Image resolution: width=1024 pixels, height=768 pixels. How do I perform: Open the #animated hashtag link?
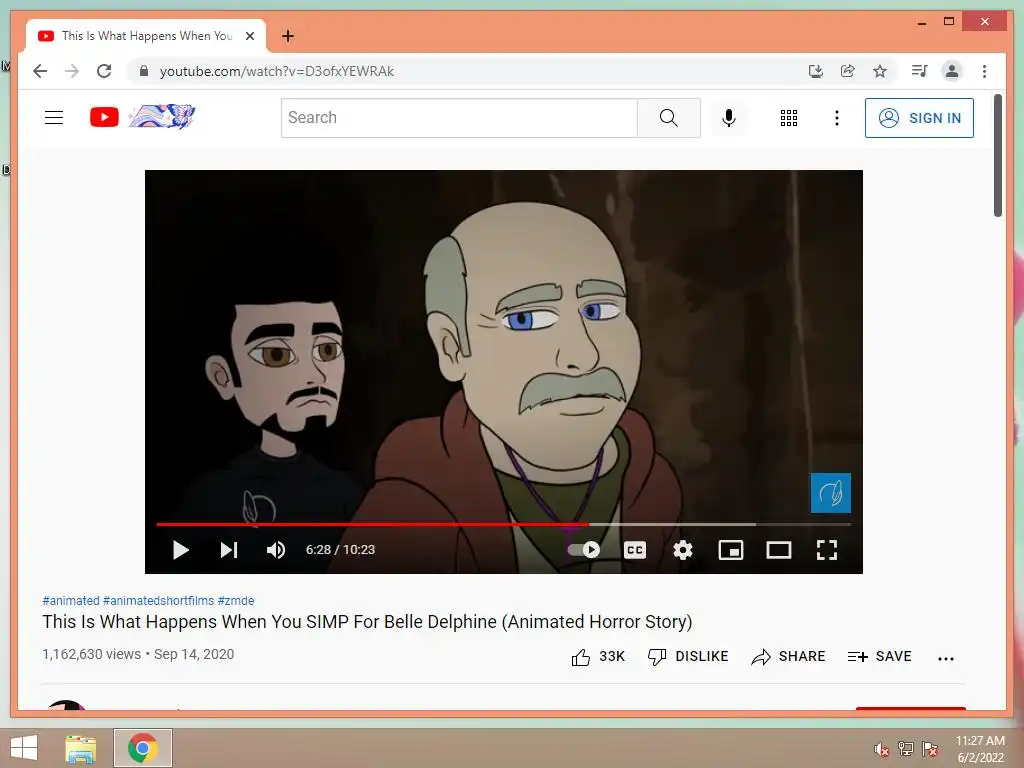point(71,600)
